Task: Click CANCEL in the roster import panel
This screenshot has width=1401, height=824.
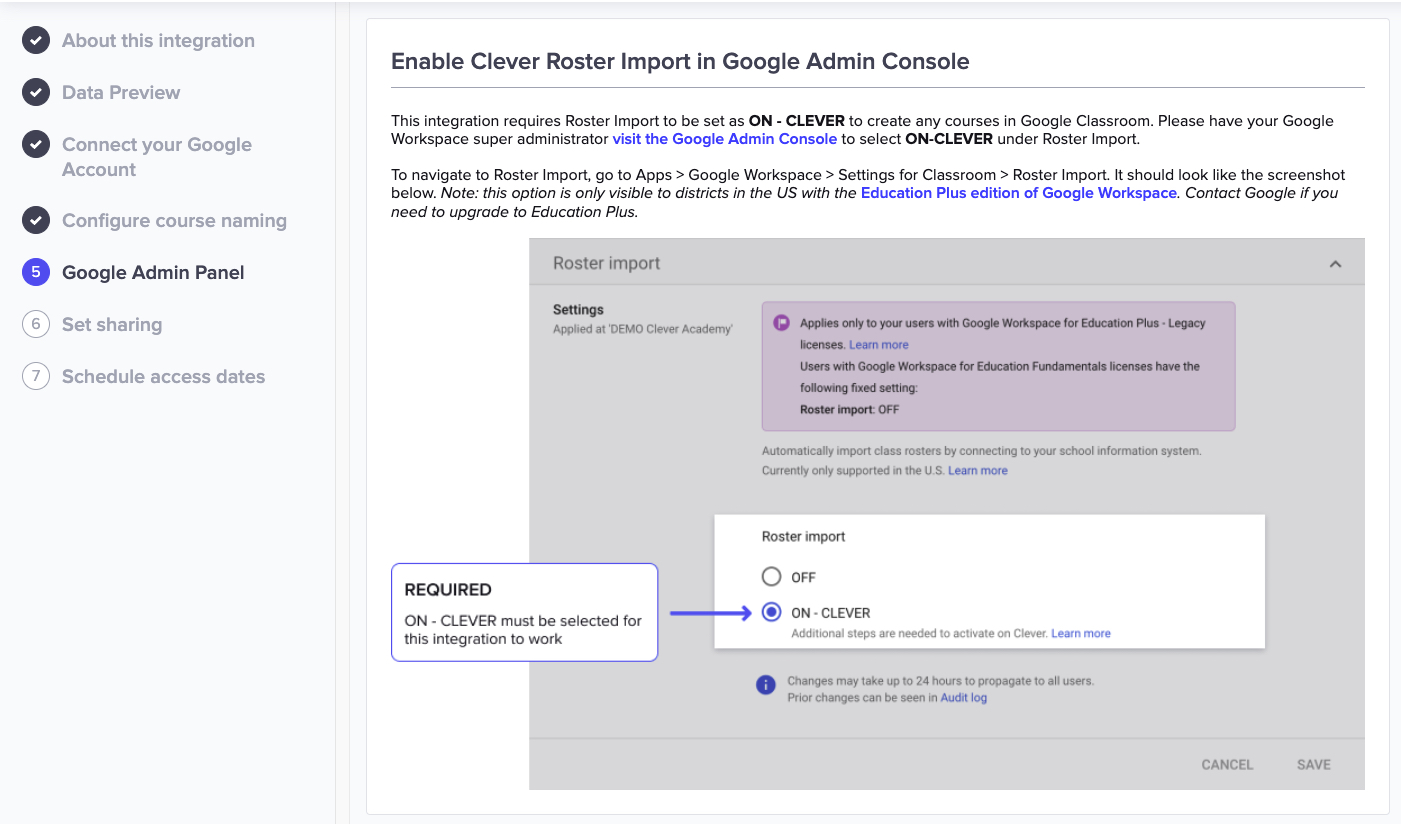Action: click(x=1227, y=763)
